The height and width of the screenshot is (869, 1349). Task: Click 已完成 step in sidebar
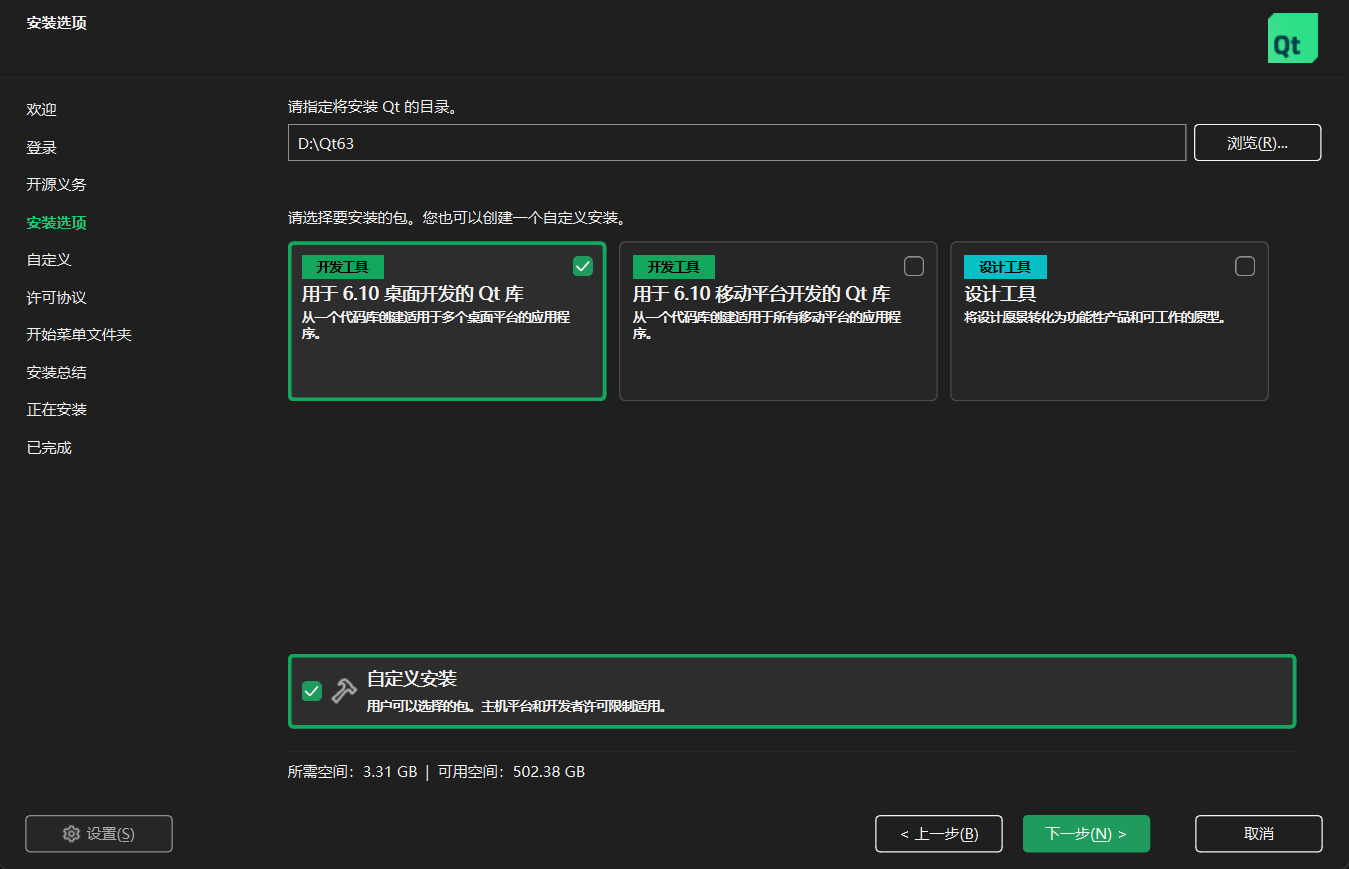tap(49, 448)
